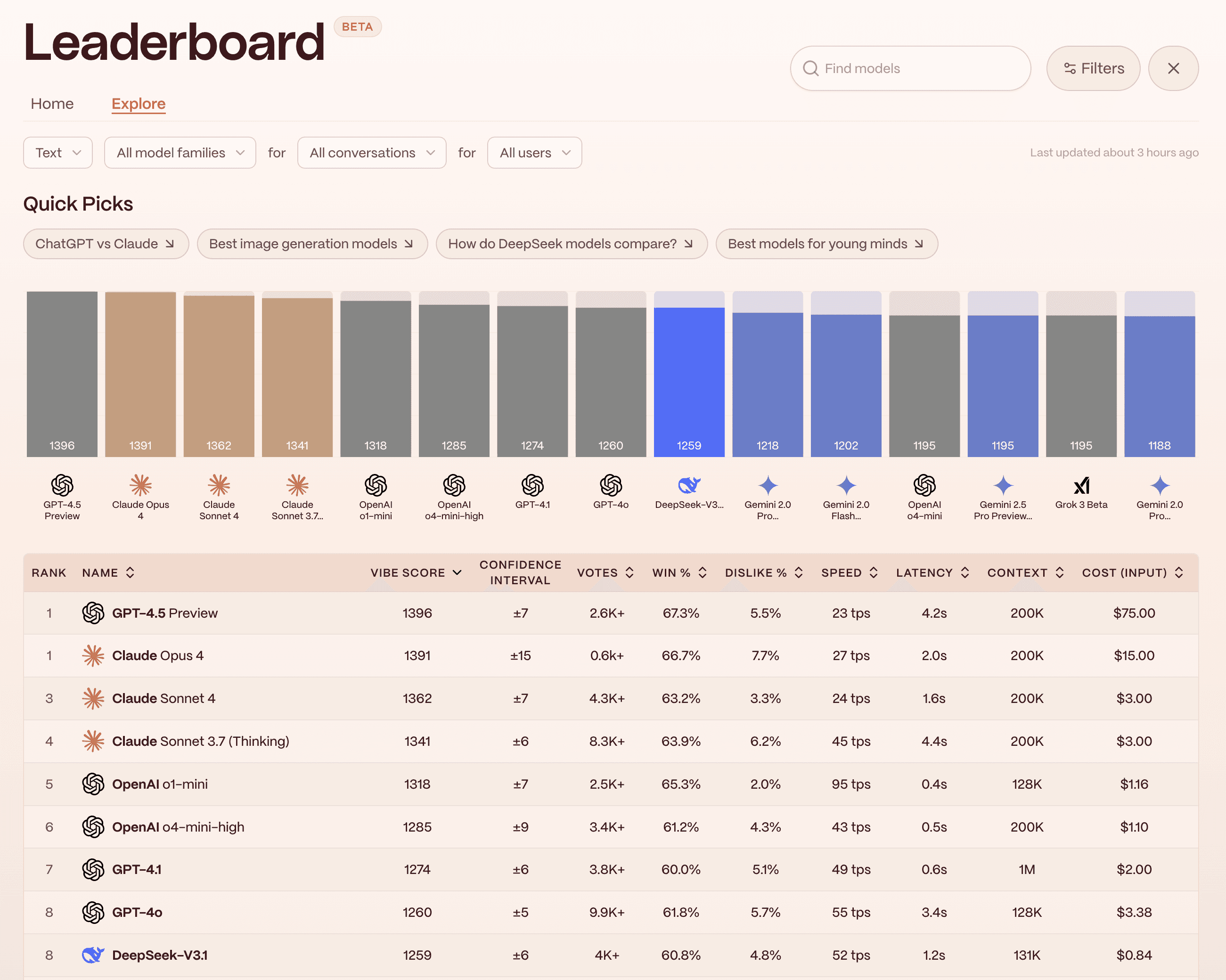This screenshot has width=1226, height=980.
Task: Toggle sorting by Win %
Action: (x=703, y=573)
